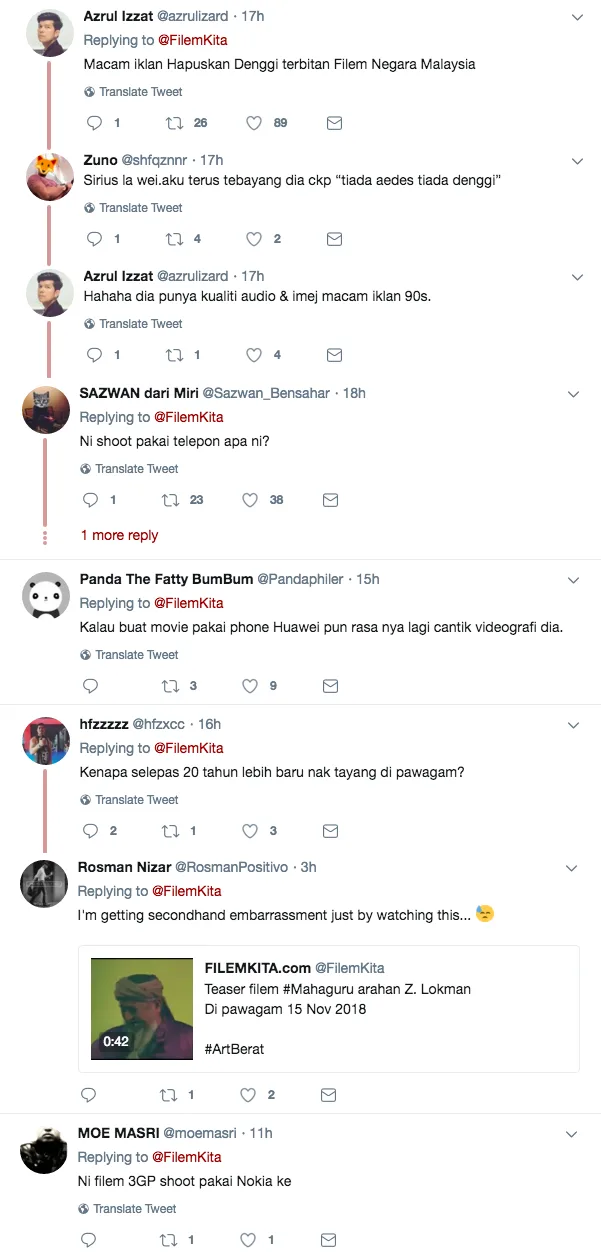The width and height of the screenshot is (601, 1254).
Task: Play the Mahaguru teaser video thumbnail
Action: [142, 1008]
